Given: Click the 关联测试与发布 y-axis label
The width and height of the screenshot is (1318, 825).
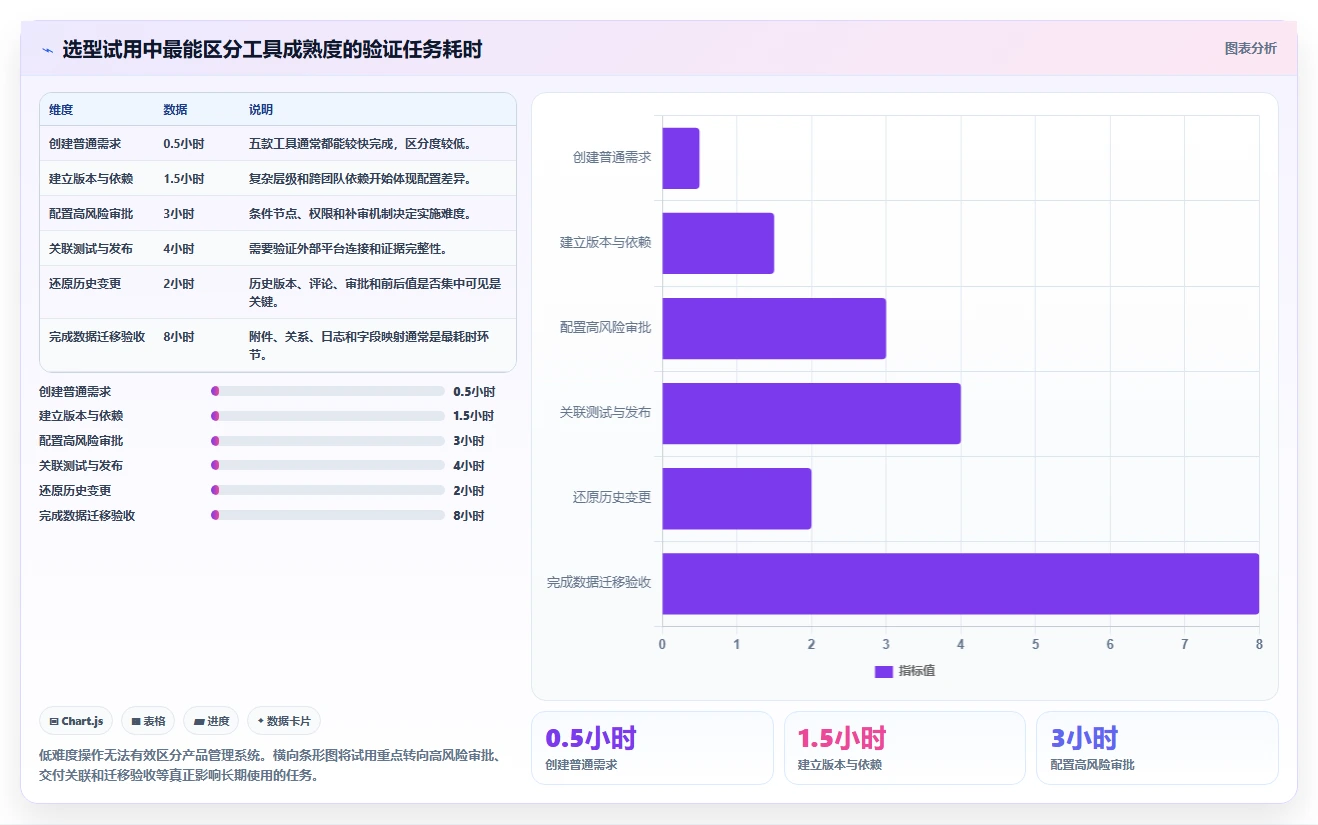Looking at the screenshot, I should tap(605, 412).
